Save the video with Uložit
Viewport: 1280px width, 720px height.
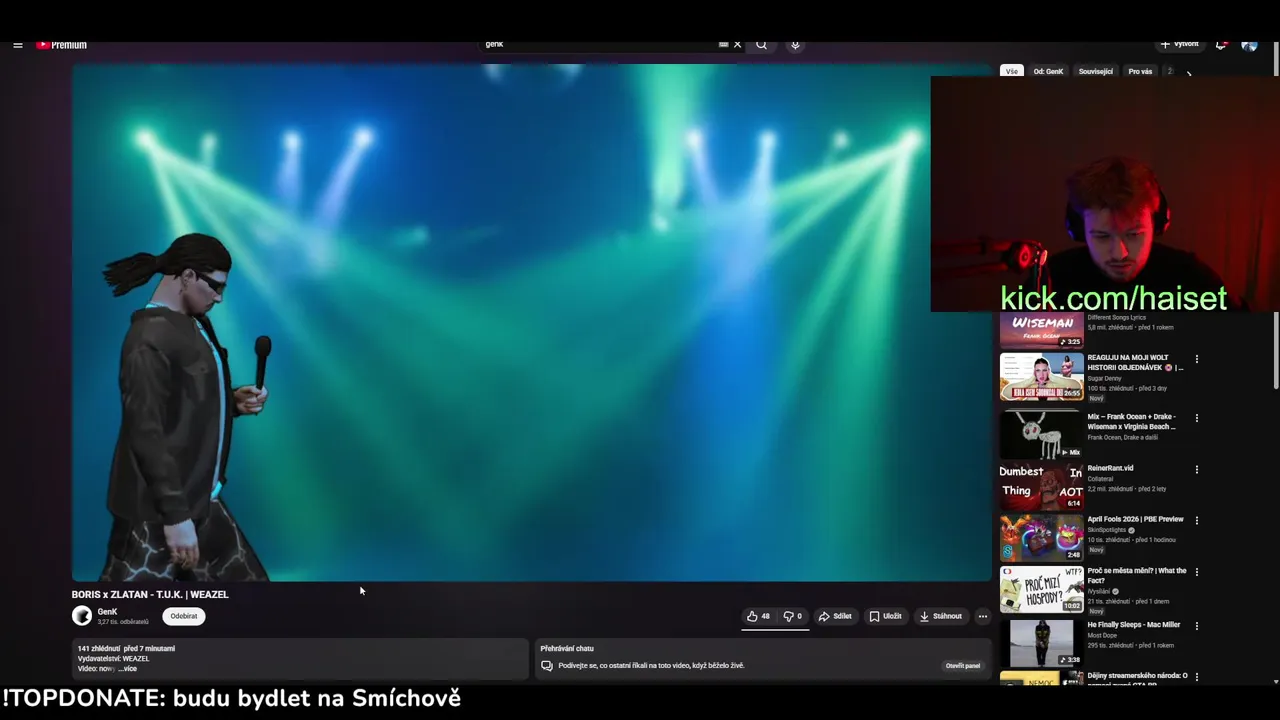tap(886, 616)
